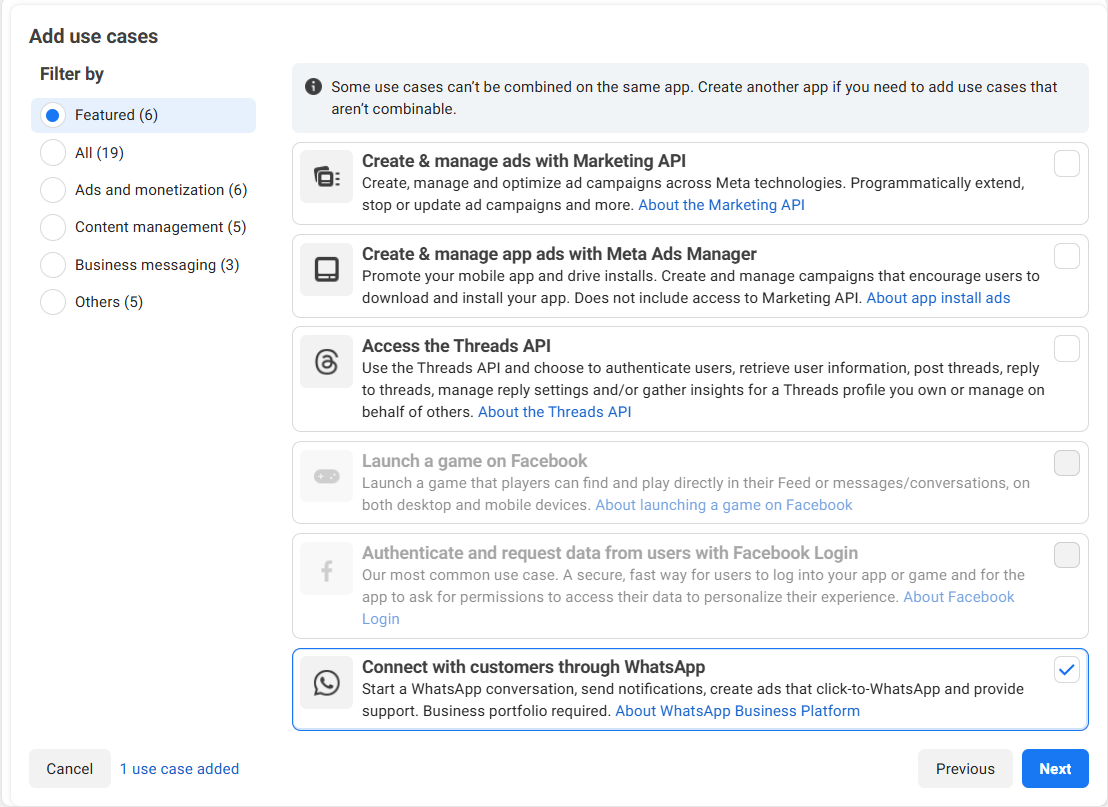Select the All (19) filter

coord(53,153)
